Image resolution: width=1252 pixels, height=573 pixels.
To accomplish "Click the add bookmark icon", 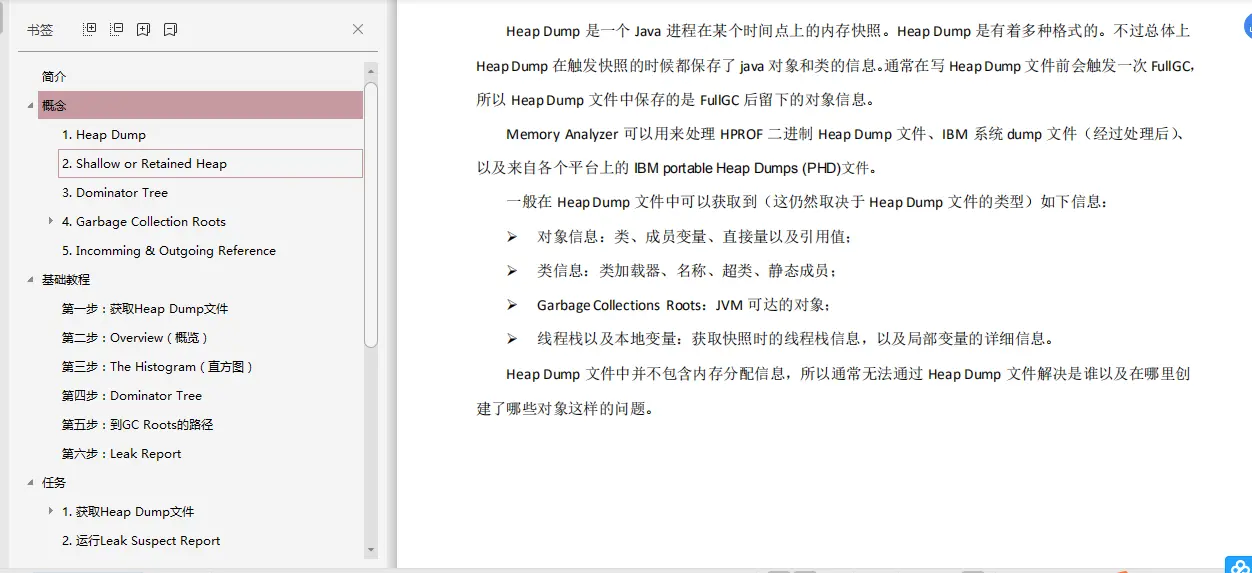I will coord(144,30).
